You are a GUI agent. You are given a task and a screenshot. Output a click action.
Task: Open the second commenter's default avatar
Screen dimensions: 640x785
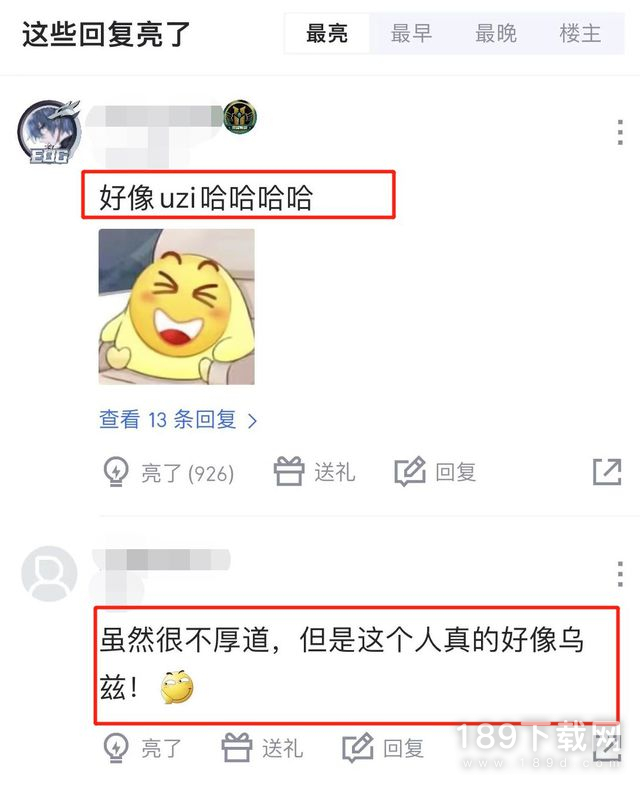pyautogui.click(x=49, y=574)
